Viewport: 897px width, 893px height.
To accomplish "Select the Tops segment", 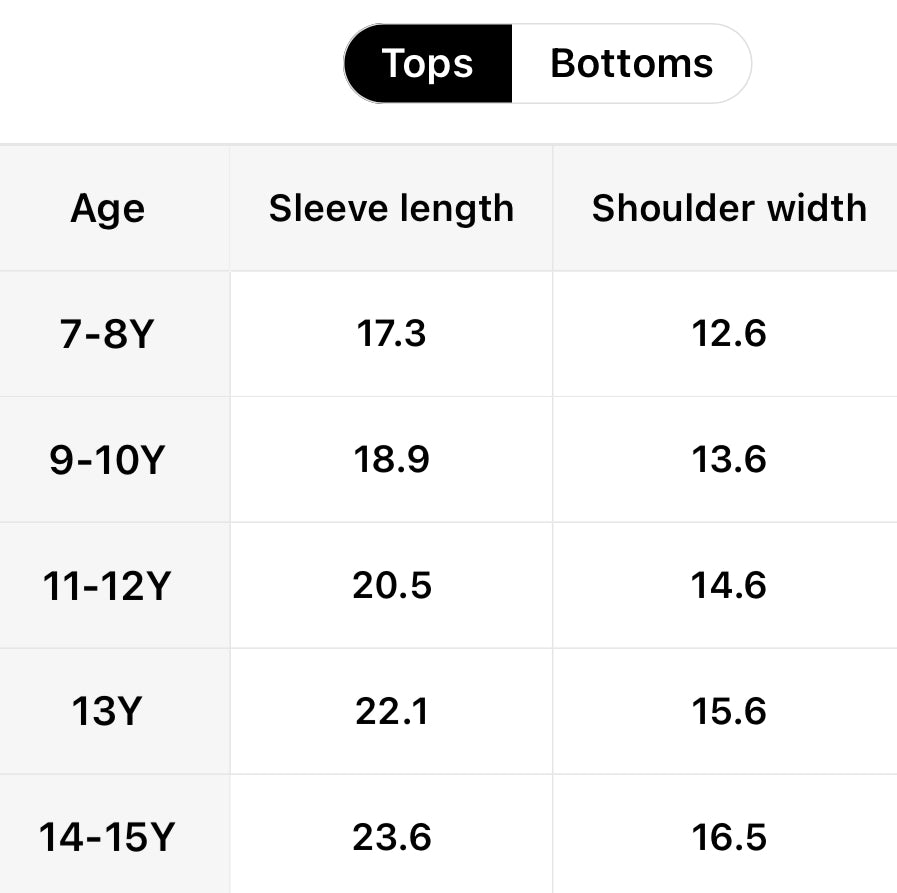I will pyautogui.click(x=428, y=64).
